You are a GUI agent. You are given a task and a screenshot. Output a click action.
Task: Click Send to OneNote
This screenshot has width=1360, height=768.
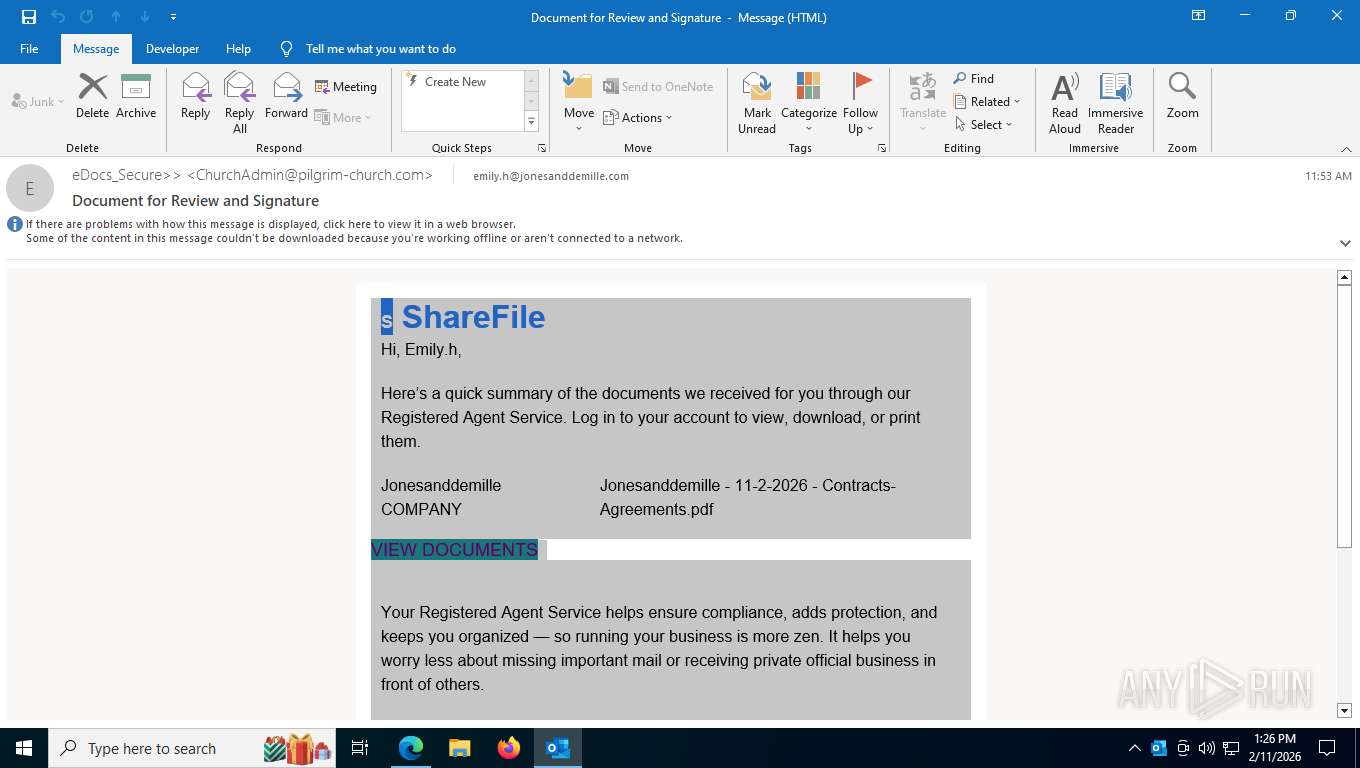point(658,87)
